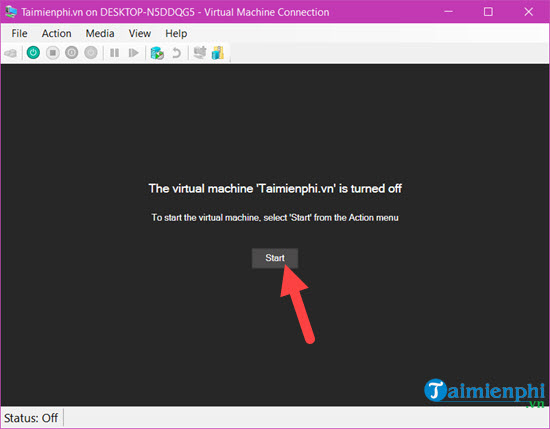Click the Revert toolbar icon
Image resolution: width=550 pixels, height=429 pixels.
[x=176, y=53]
